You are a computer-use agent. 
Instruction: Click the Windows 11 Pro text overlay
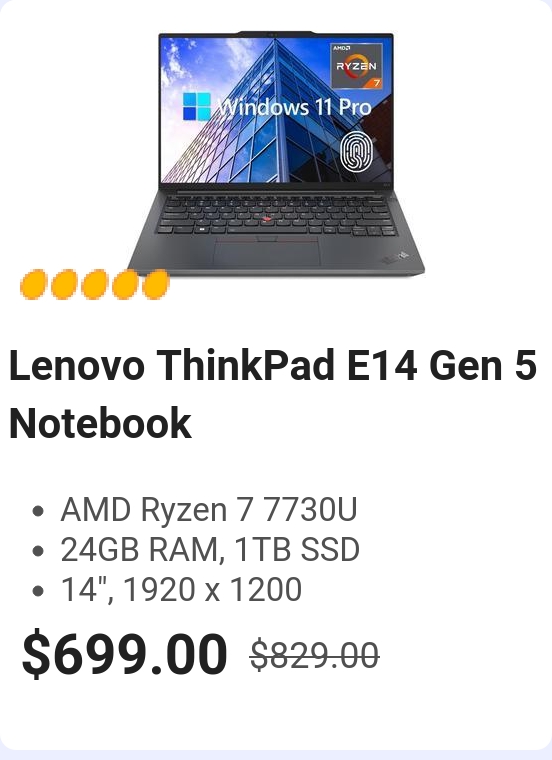pos(294,107)
